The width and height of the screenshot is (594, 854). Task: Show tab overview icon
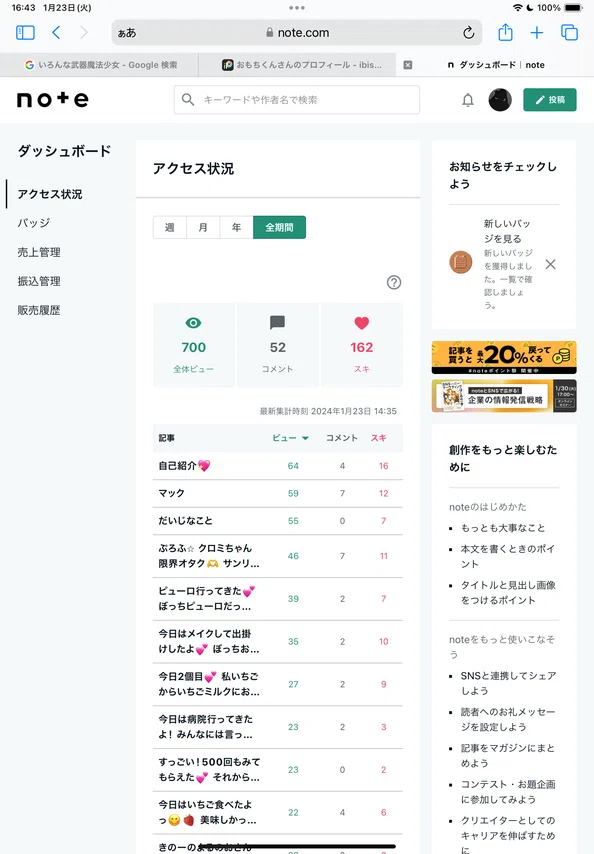click(569, 33)
